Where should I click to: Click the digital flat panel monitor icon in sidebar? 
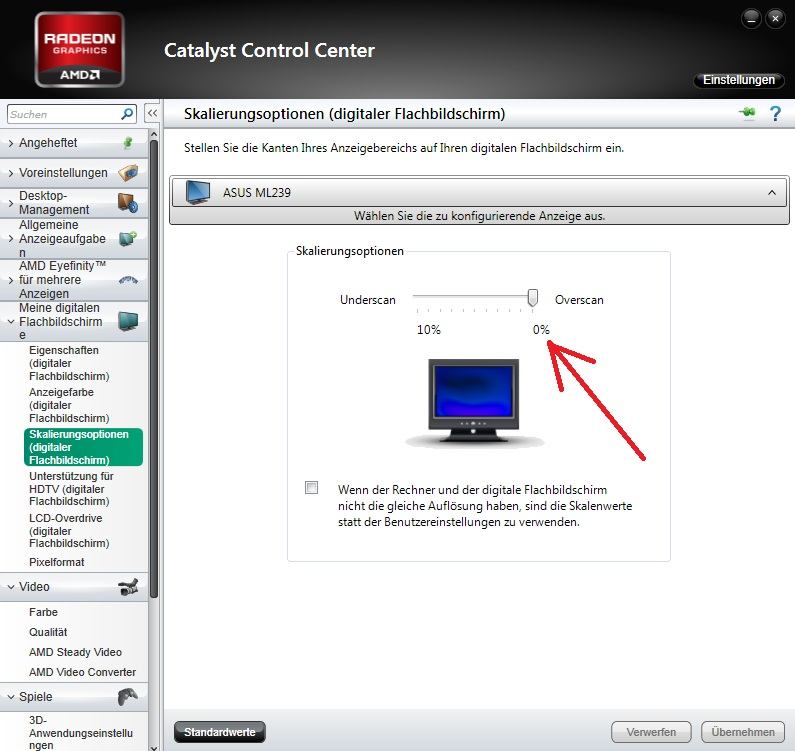pos(128,321)
